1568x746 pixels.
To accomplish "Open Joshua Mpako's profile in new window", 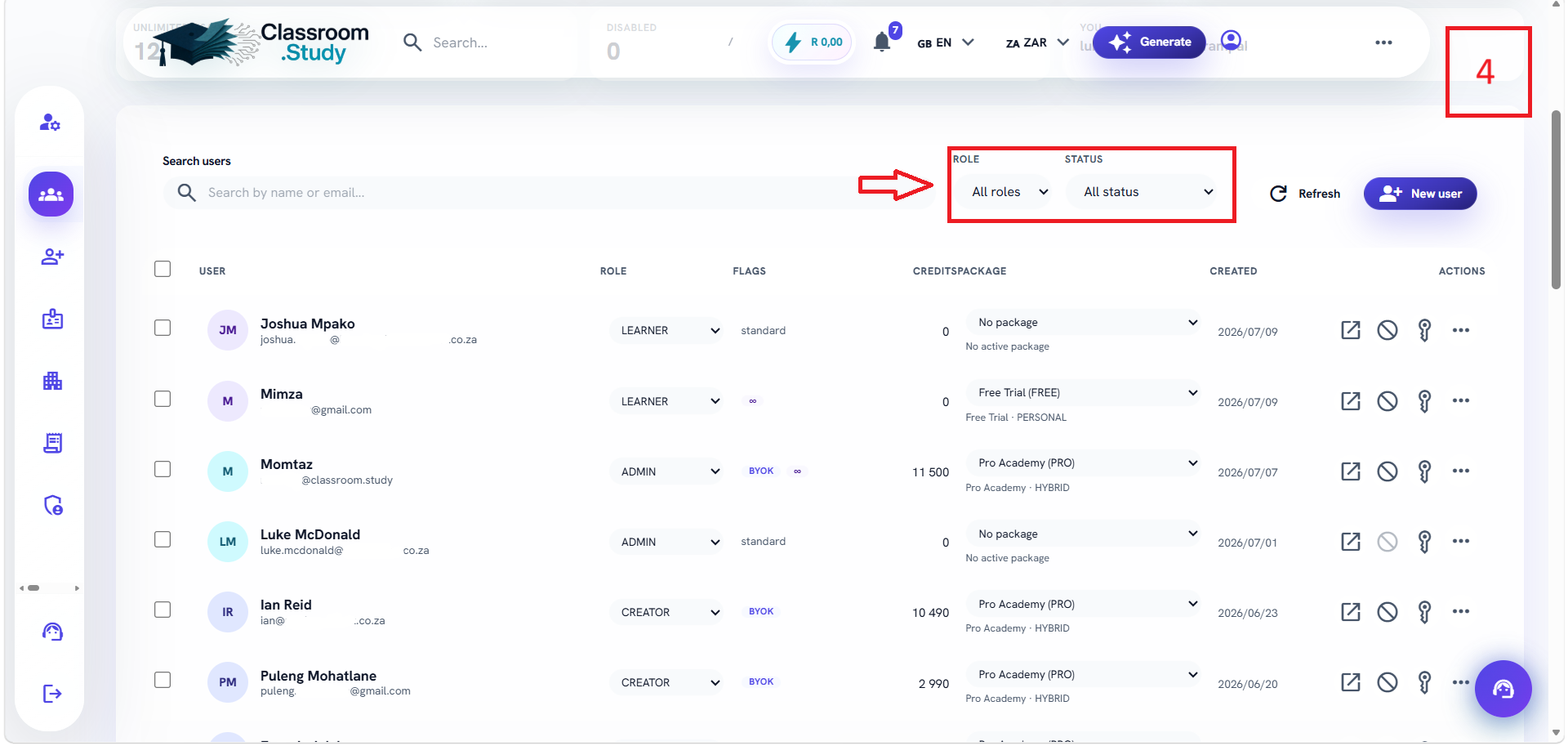I will coord(1351,330).
